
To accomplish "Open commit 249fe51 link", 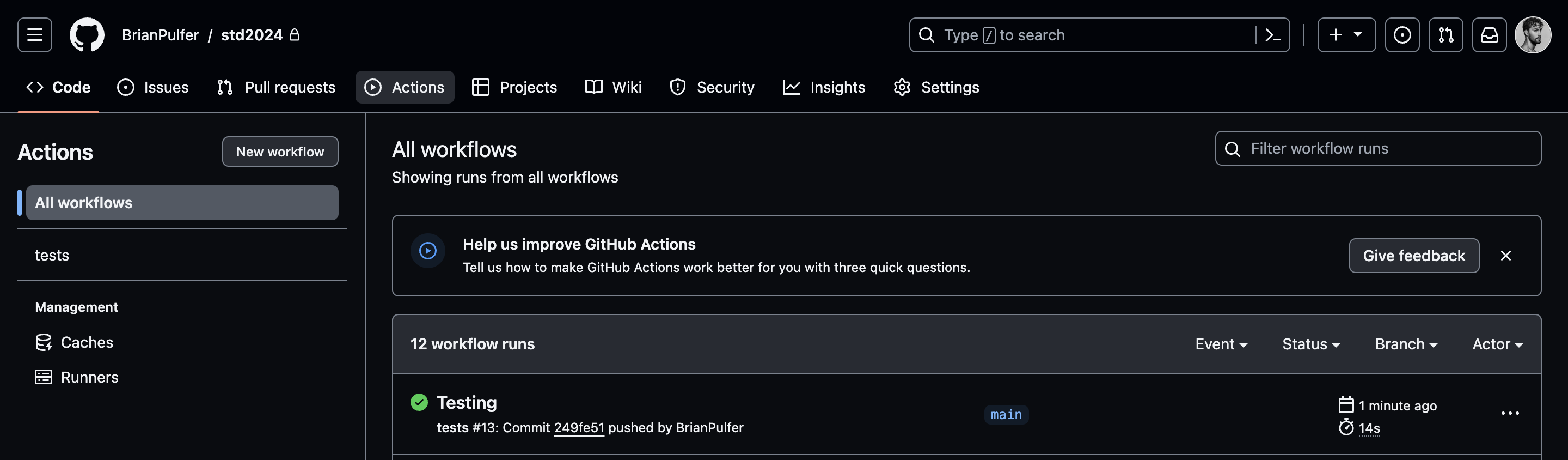I will tap(579, 428).
